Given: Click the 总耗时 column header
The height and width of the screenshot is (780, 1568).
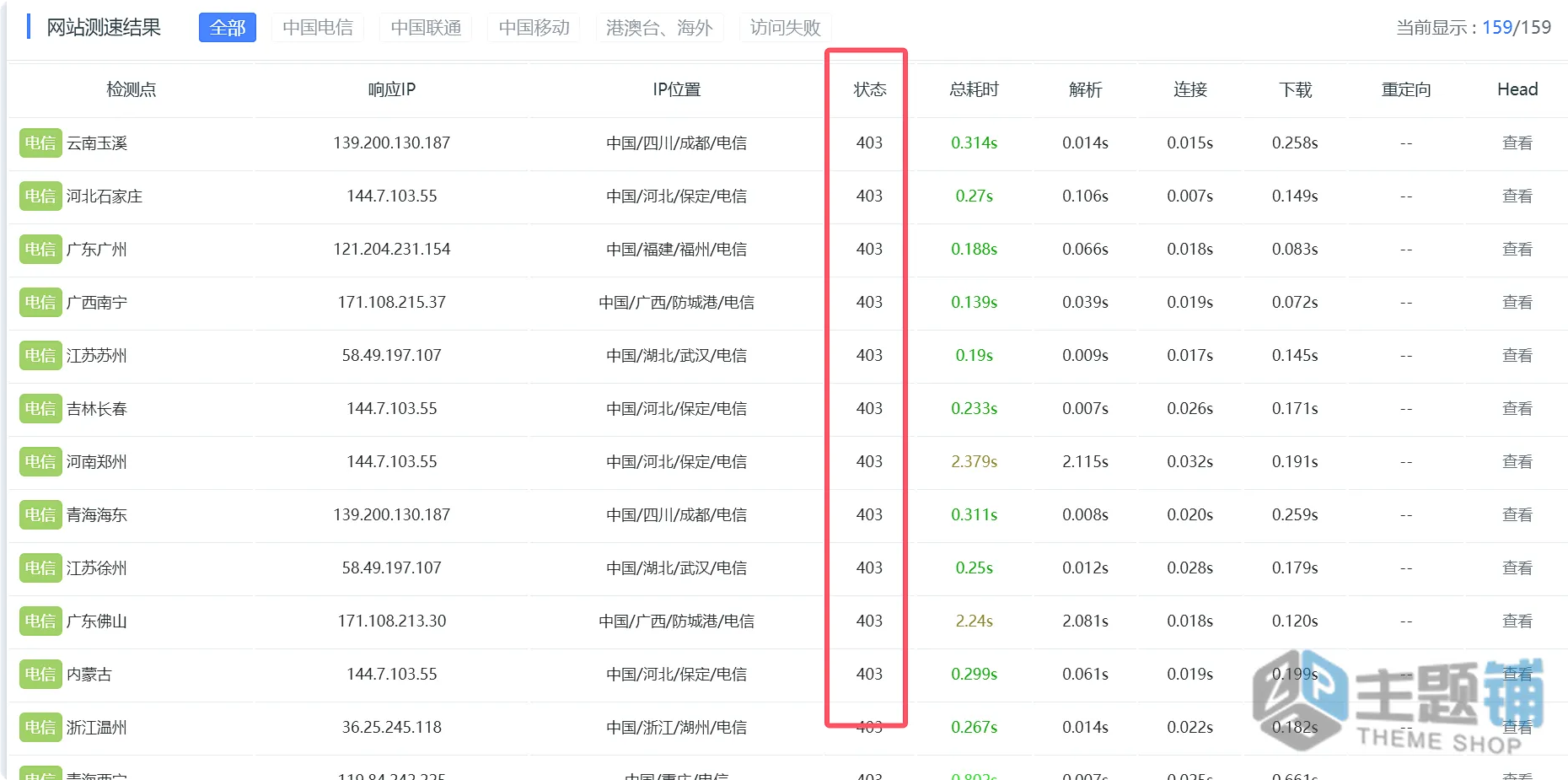Looking at the screenshot, I should click(975, 89).
